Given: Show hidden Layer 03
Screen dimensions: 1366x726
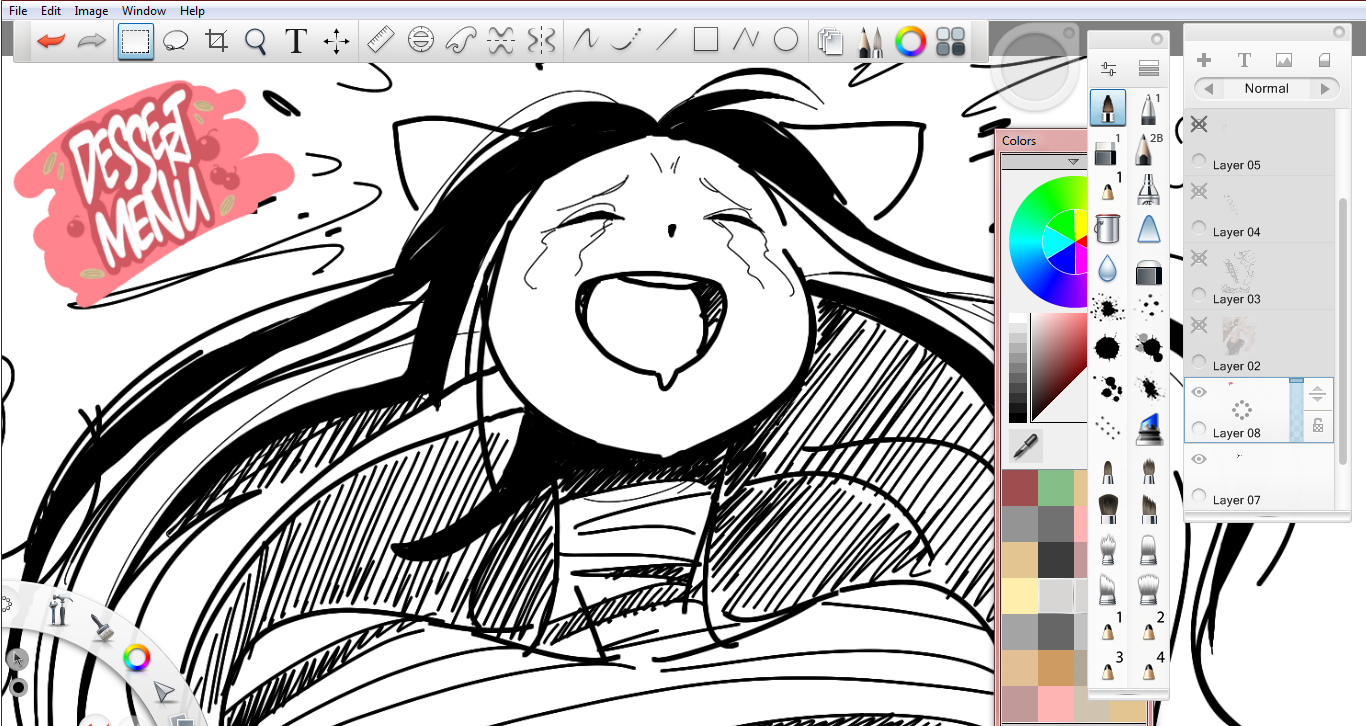Looking at the screenshot, I should click(1200, 258).
